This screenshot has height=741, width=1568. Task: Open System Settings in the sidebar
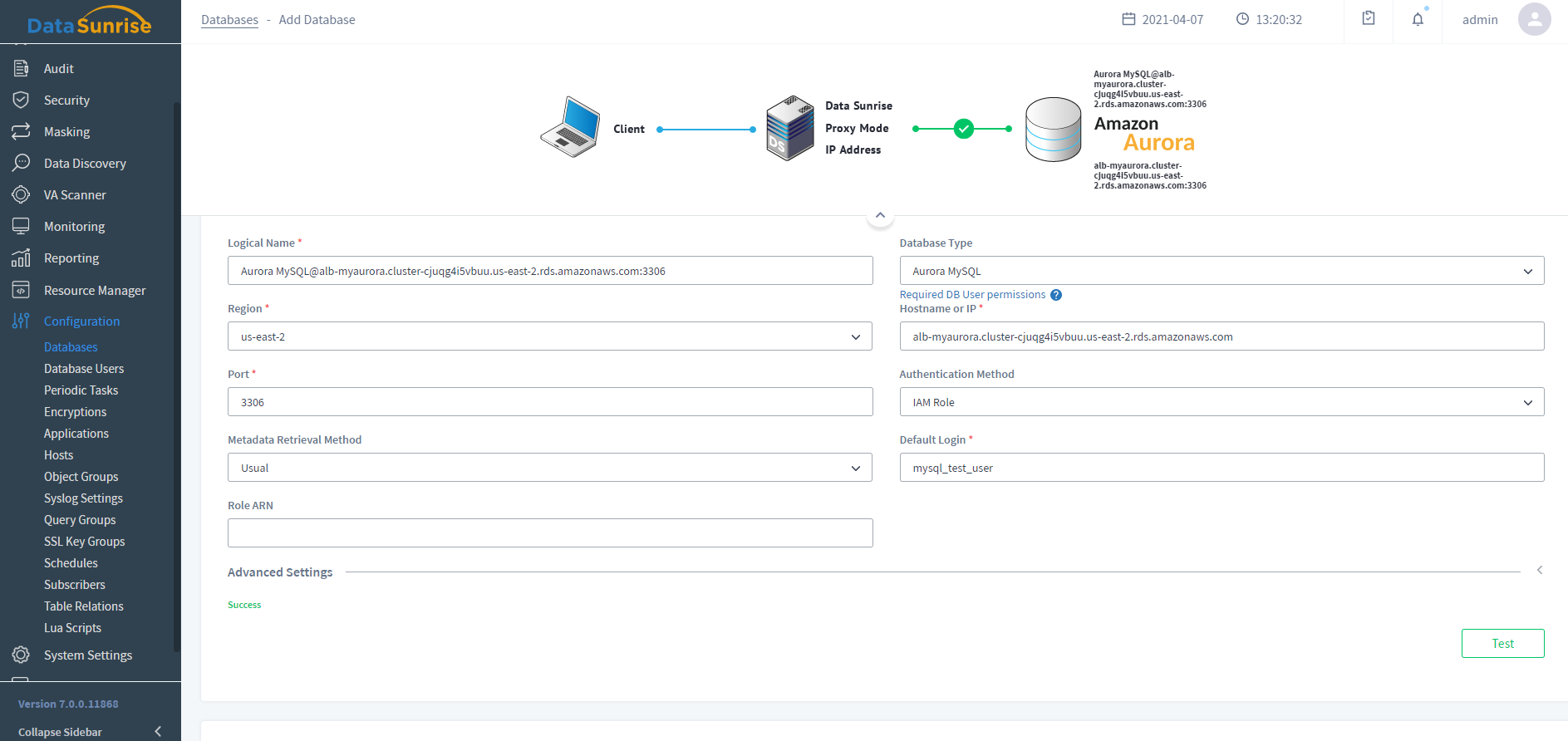pyautogui.click(x=88, y=655)
